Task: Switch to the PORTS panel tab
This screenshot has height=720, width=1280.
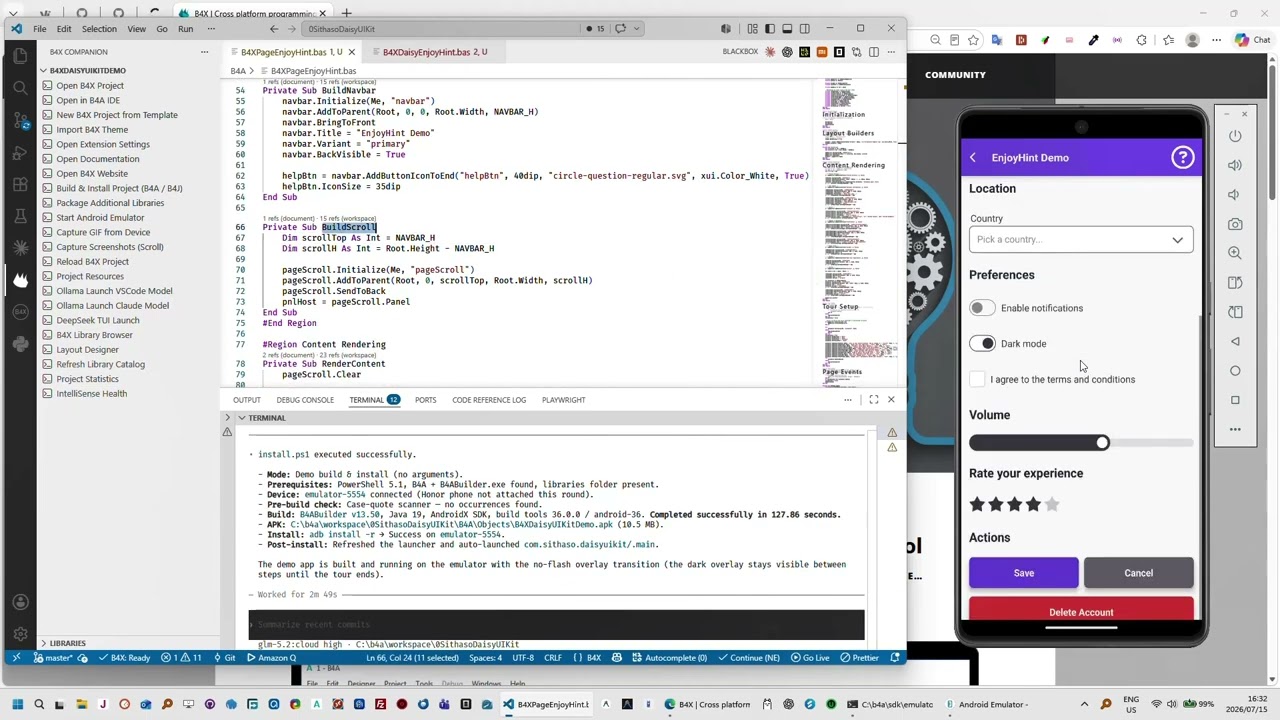Action: [x=425, y=400]
